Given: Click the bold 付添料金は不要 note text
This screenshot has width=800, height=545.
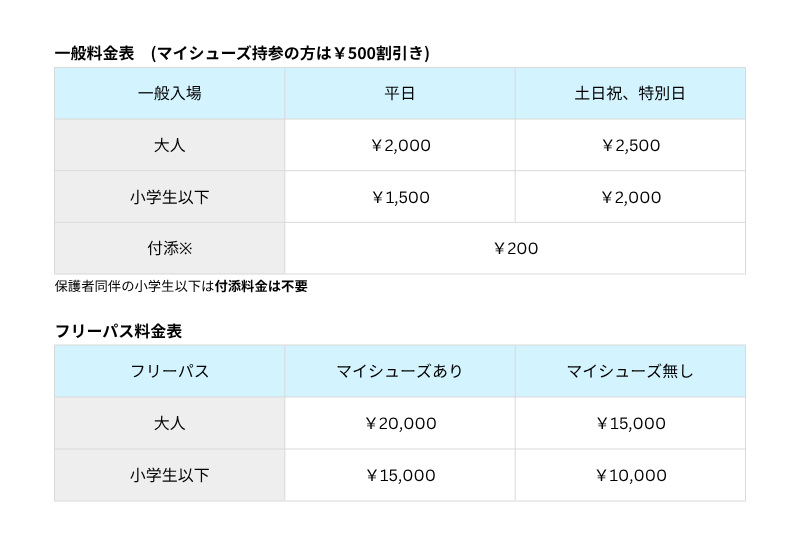Looking at the screenshot, I should click(x=261, y=286).
